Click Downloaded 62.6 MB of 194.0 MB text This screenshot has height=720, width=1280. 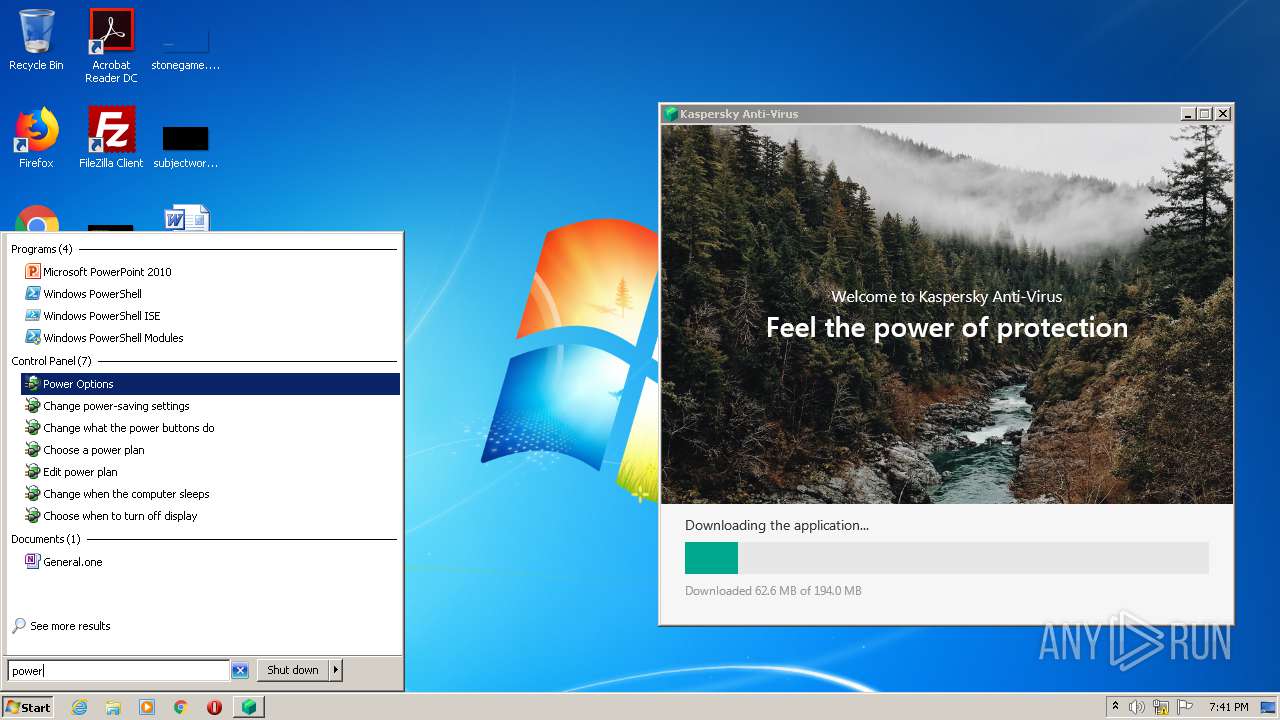click(x=773, y=591)
